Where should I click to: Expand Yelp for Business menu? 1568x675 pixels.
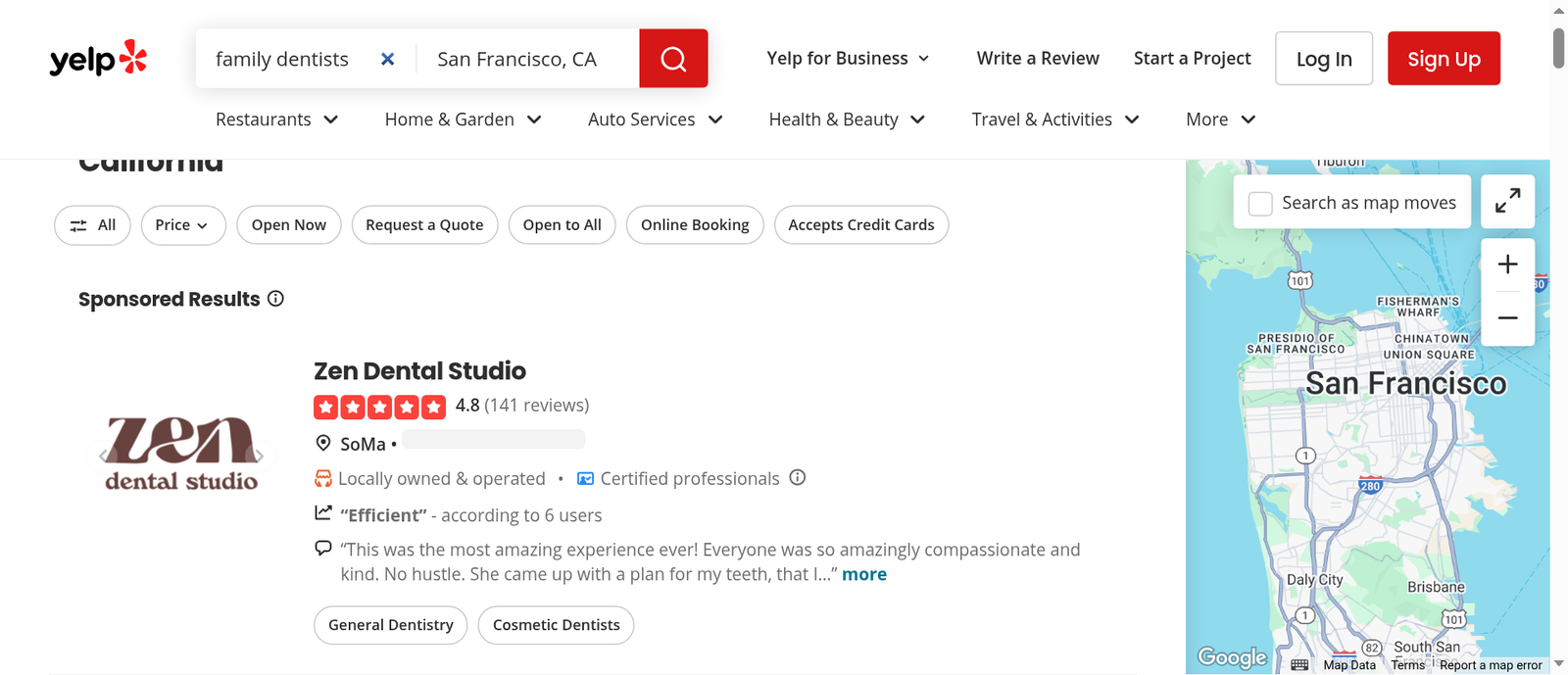click(x=848, y=59)
